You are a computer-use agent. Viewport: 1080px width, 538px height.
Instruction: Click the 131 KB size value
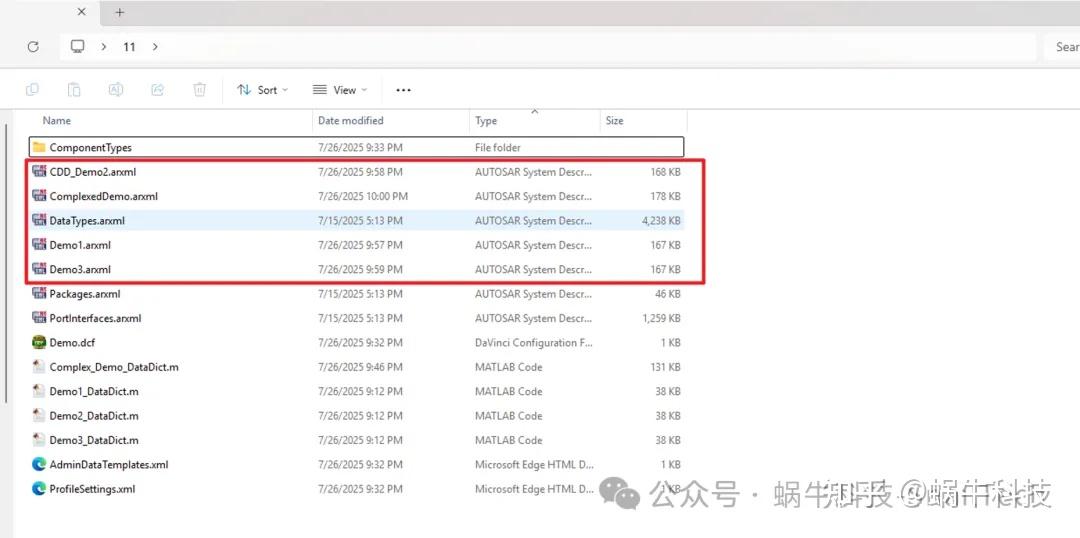(665, 367)
